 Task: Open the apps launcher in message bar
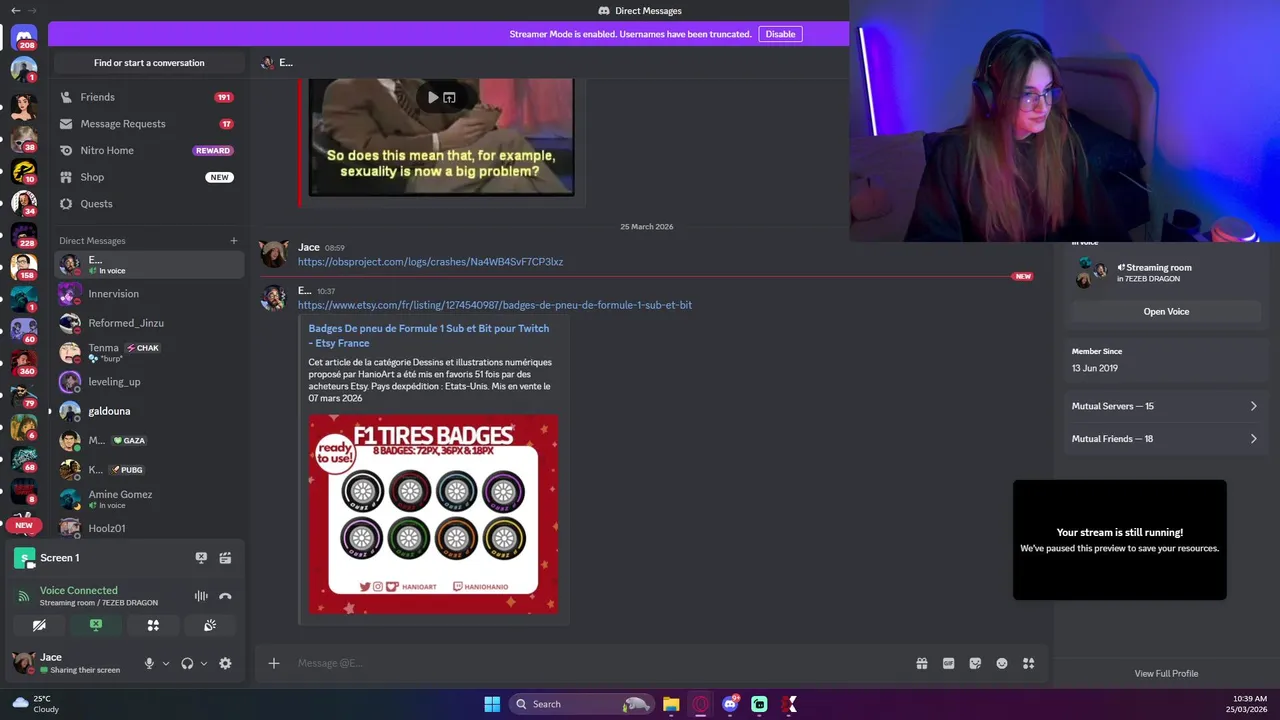1029,663
